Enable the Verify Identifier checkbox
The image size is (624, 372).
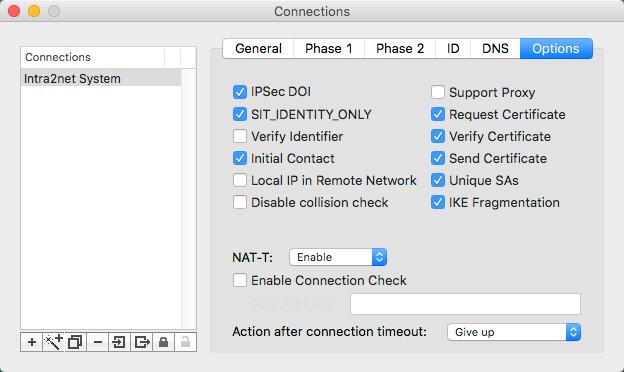click(240, 136)
